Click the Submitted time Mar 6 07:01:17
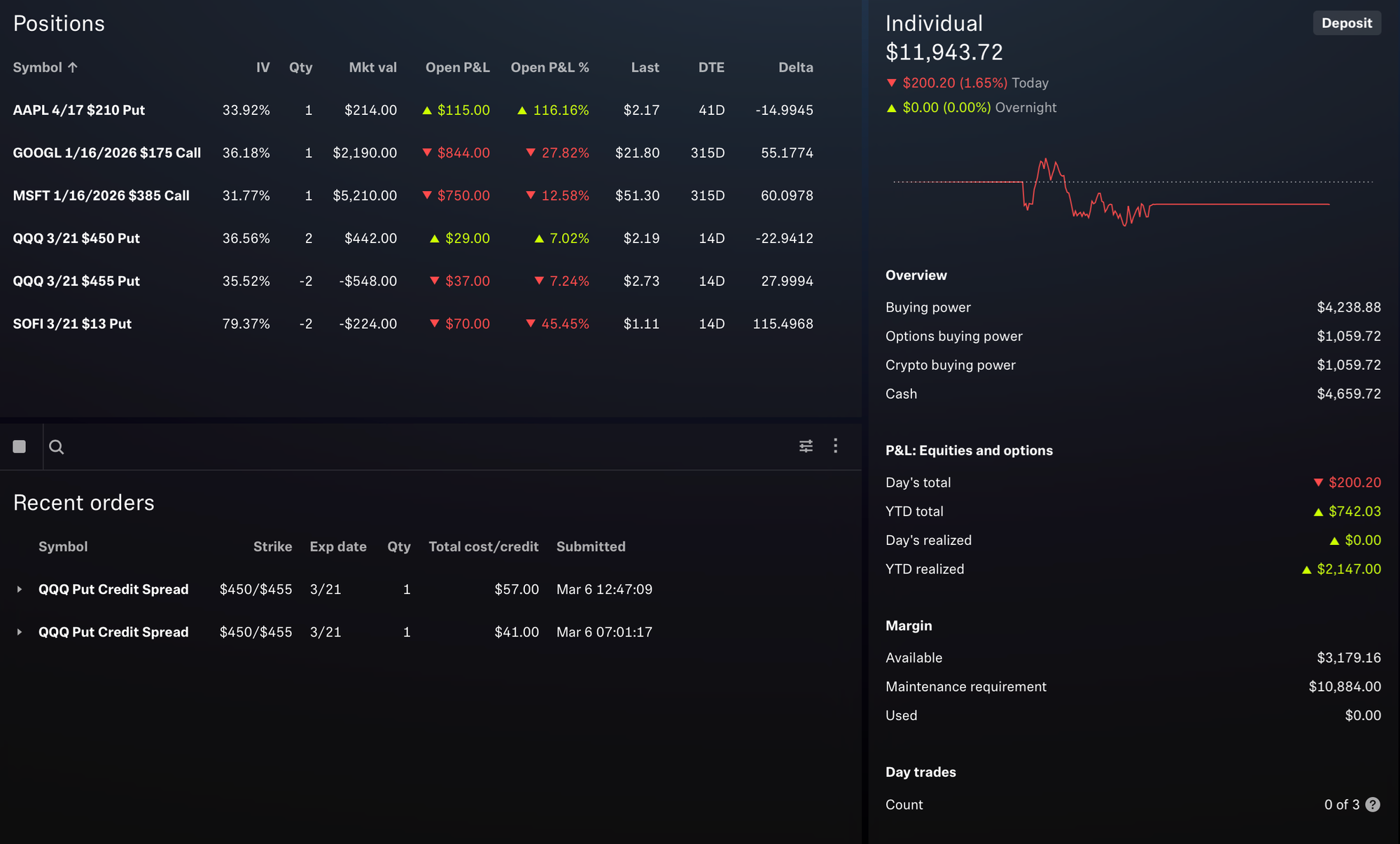Viewport: 1400px width, 844px height. [x=604, y=632]
